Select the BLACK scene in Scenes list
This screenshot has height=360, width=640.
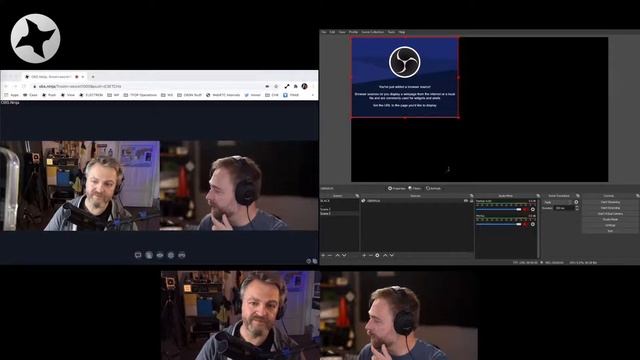(x=325, y=201)
